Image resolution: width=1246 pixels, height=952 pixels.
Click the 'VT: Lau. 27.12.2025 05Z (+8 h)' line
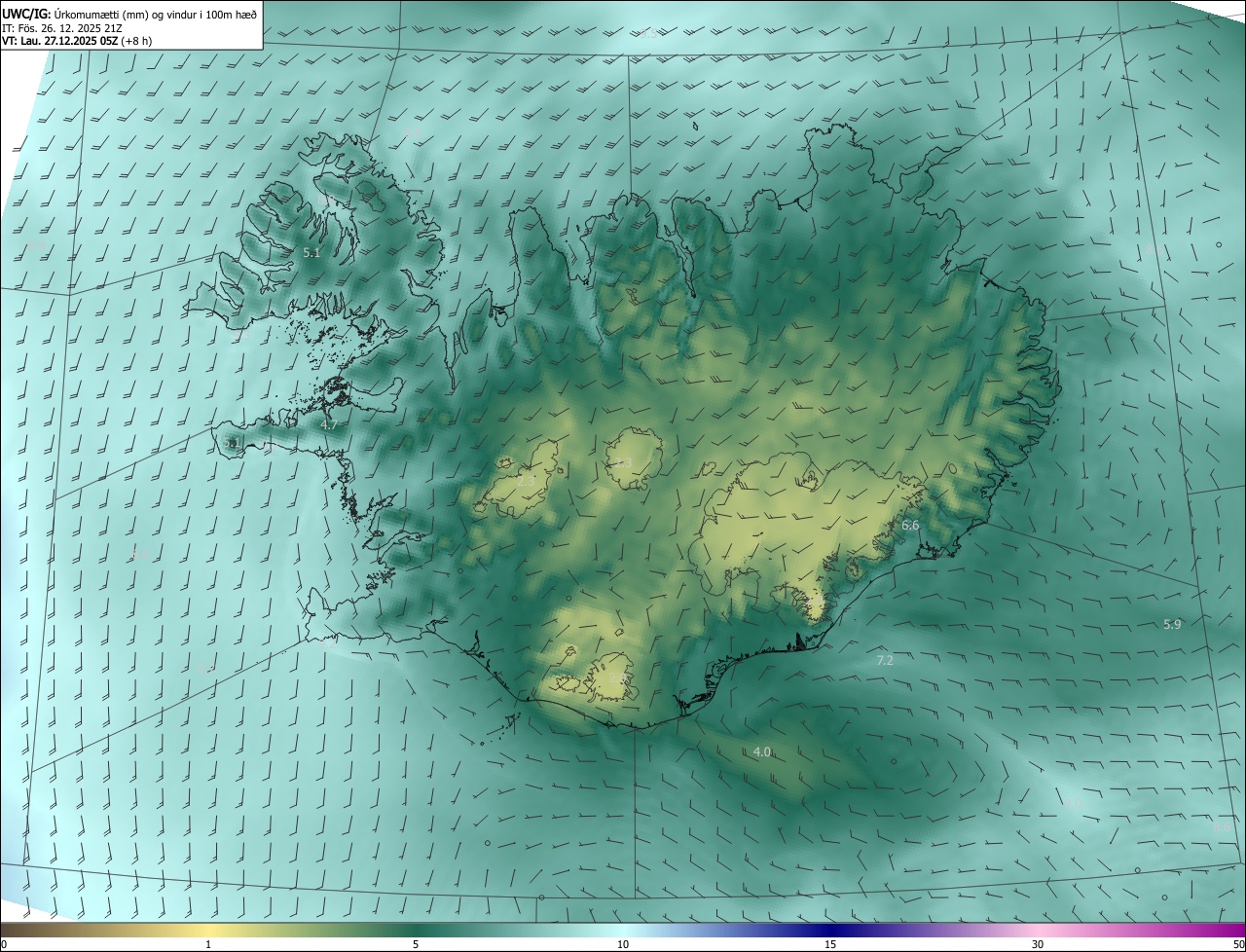coord(77,41)
